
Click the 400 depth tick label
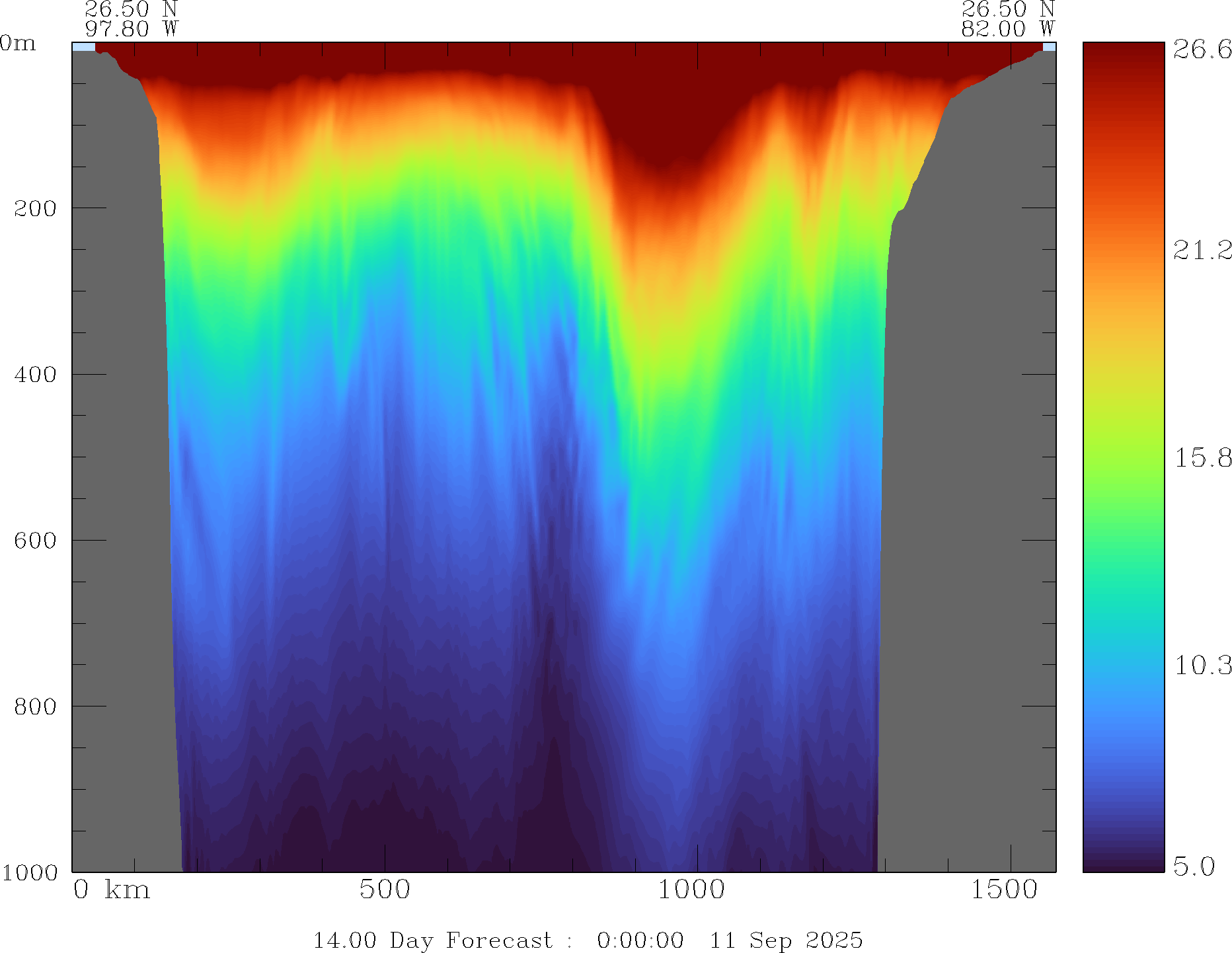[x=35, y=375]
